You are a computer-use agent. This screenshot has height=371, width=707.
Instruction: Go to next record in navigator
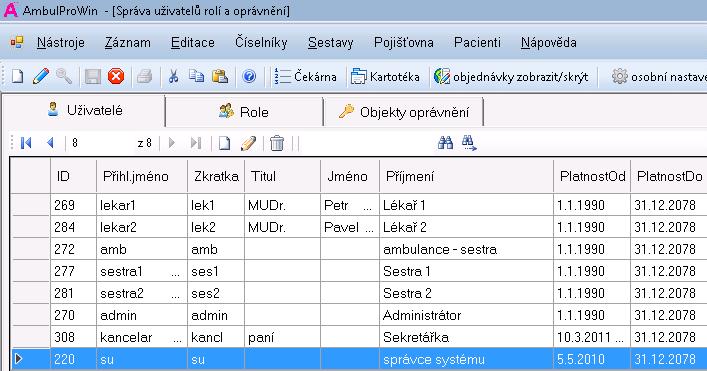click(x=171, y=143)
